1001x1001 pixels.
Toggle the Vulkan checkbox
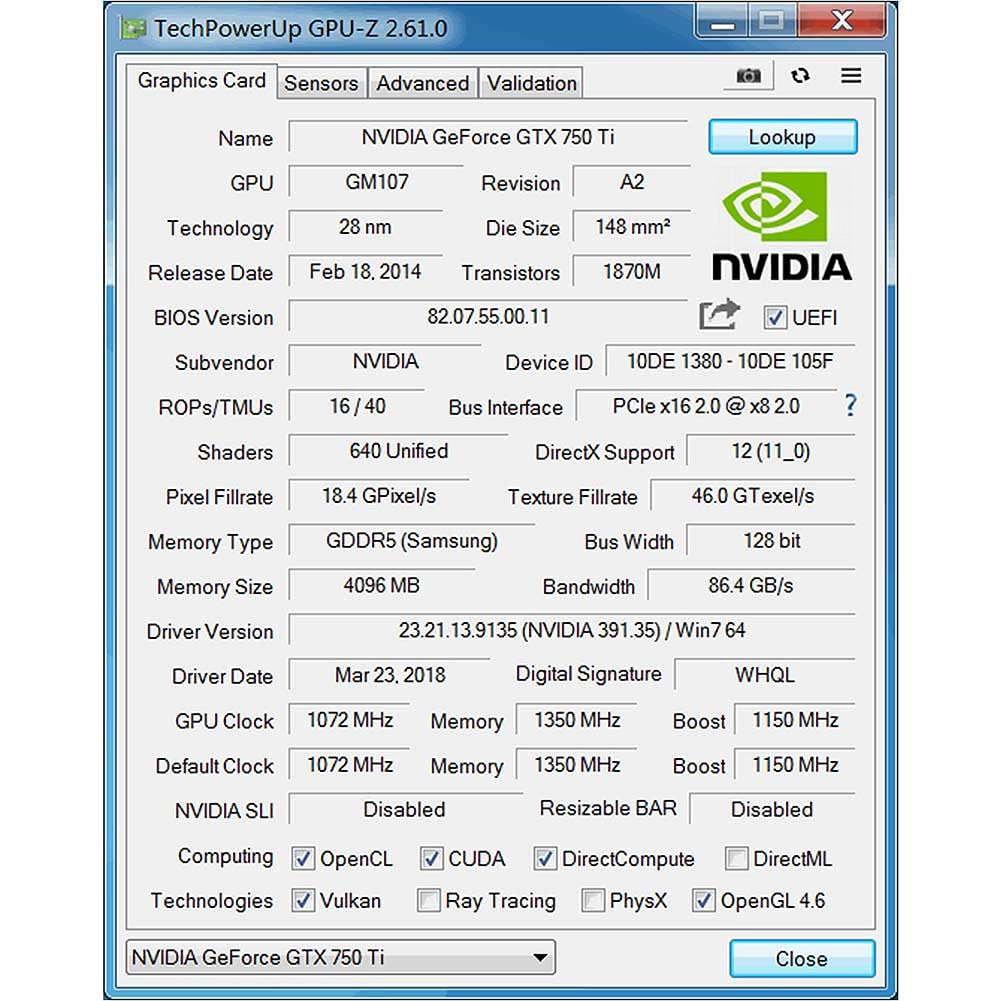[x=303, y=901]
